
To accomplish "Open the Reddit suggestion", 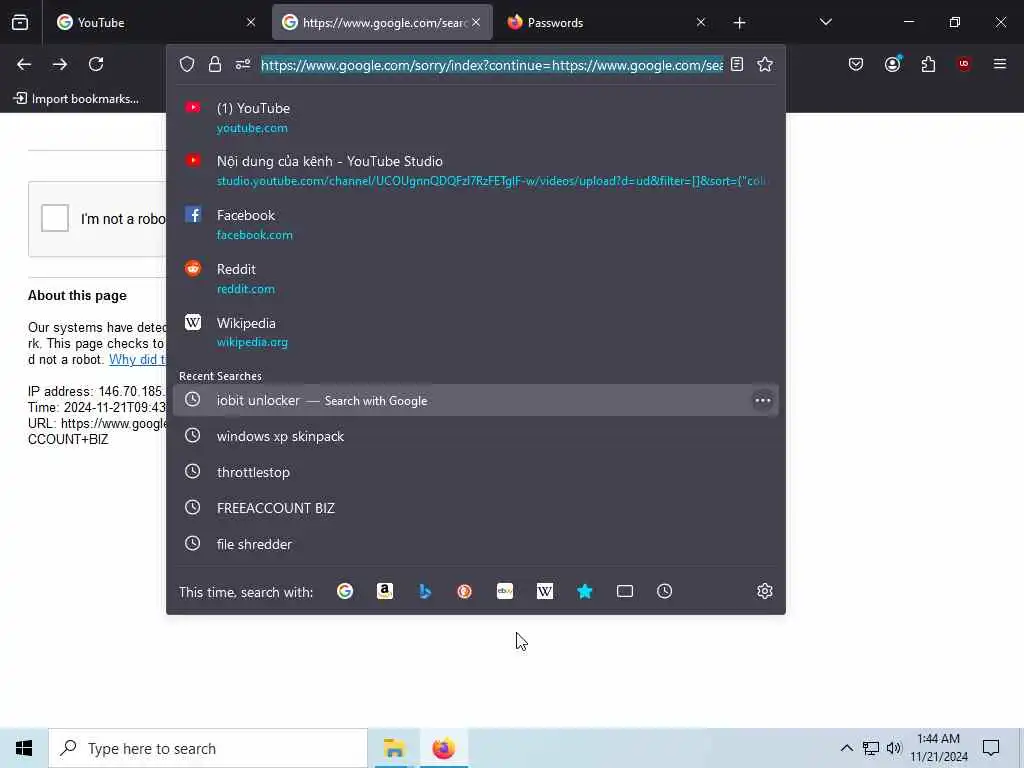I will 475,278.
